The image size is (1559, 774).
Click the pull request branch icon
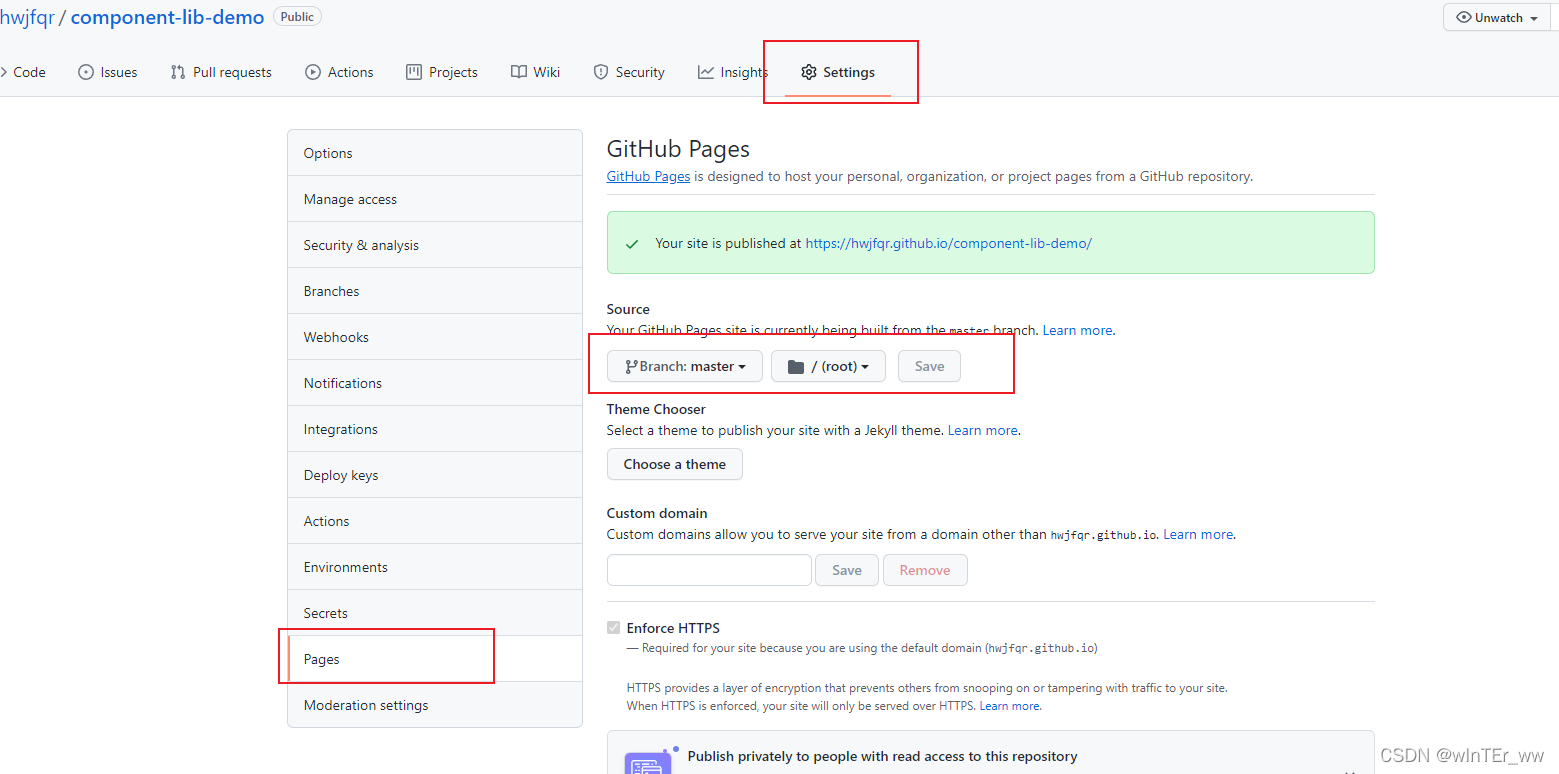[x=178, y=72]
